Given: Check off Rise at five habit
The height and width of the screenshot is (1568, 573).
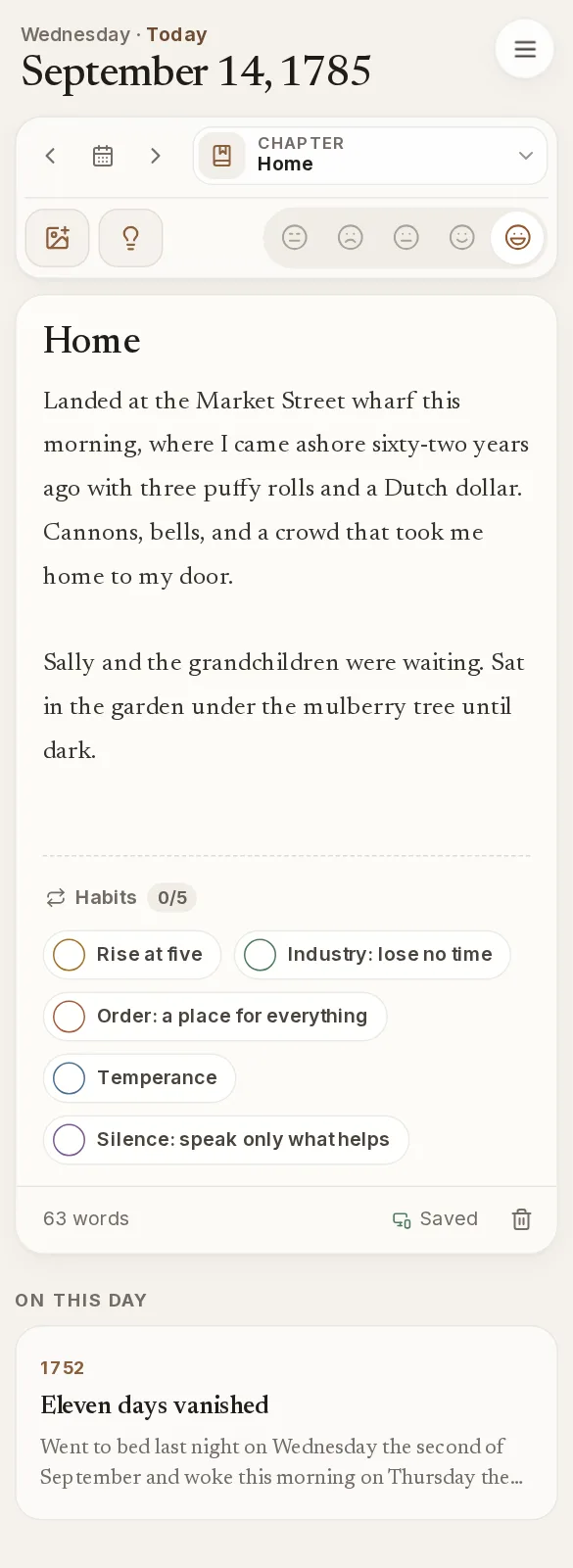Looking at the screenshot, I should pos(132,955).
